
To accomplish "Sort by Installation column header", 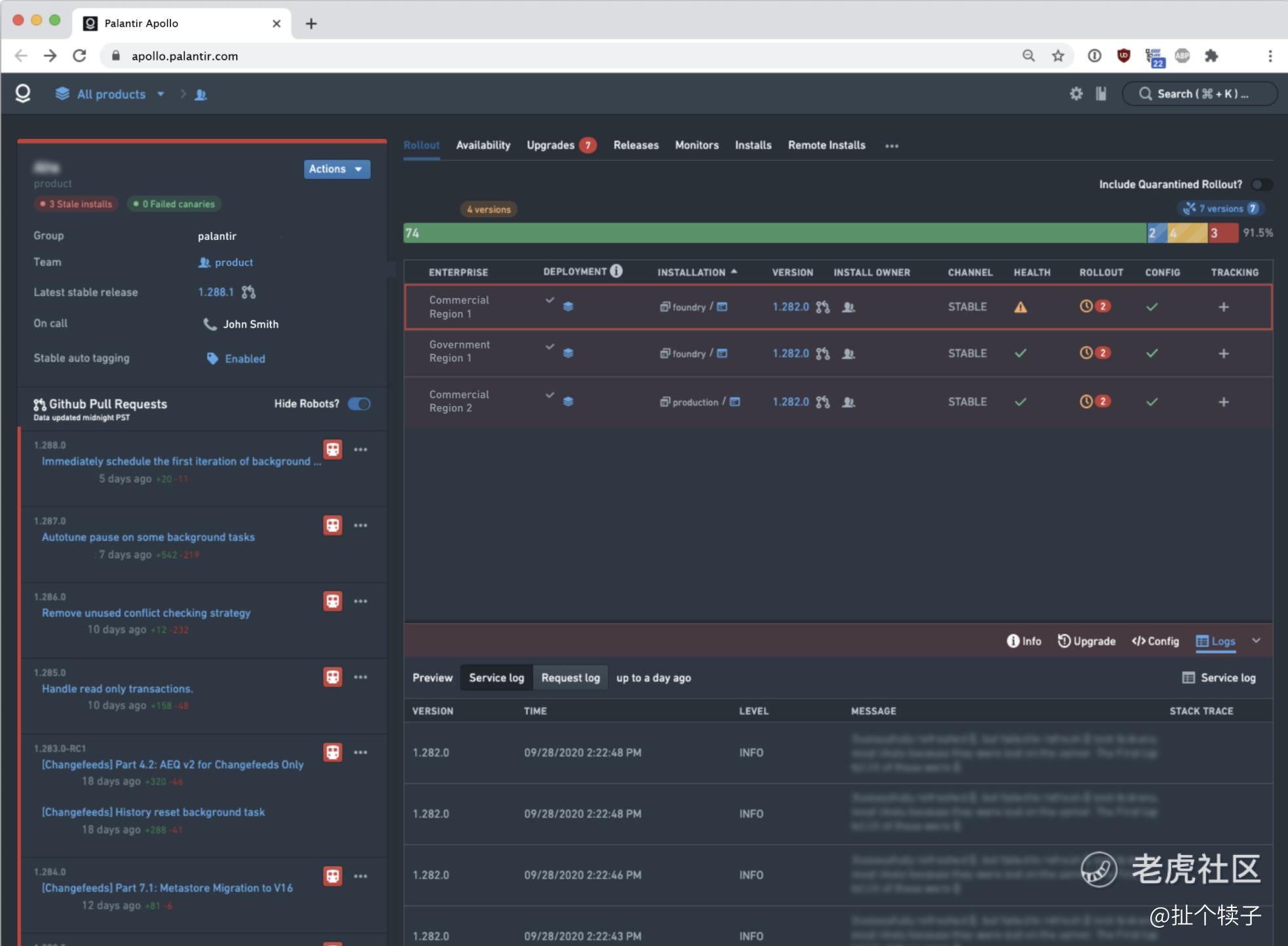I will (x=697, y=272).
